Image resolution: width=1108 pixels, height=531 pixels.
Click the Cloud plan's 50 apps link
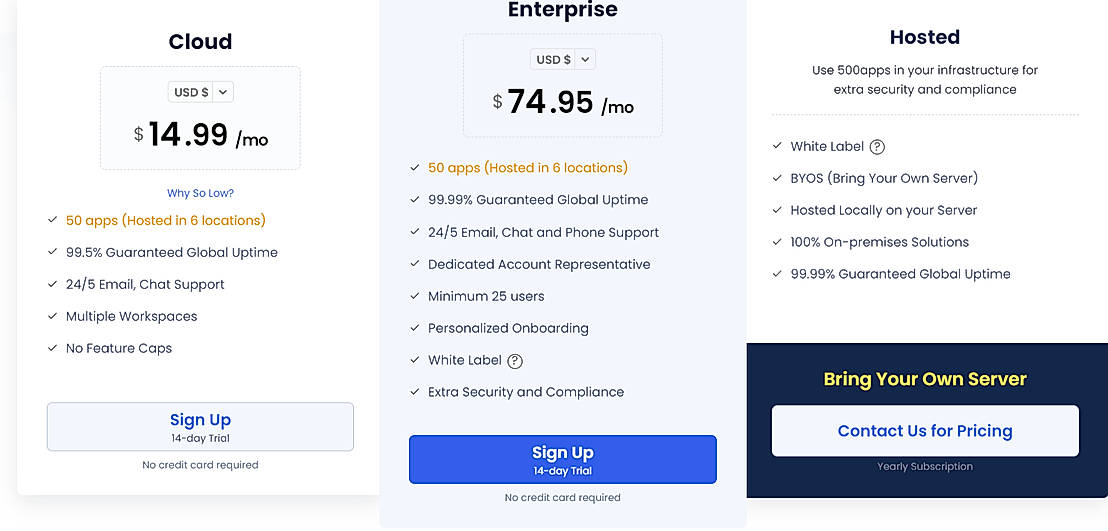click(165, 221)
